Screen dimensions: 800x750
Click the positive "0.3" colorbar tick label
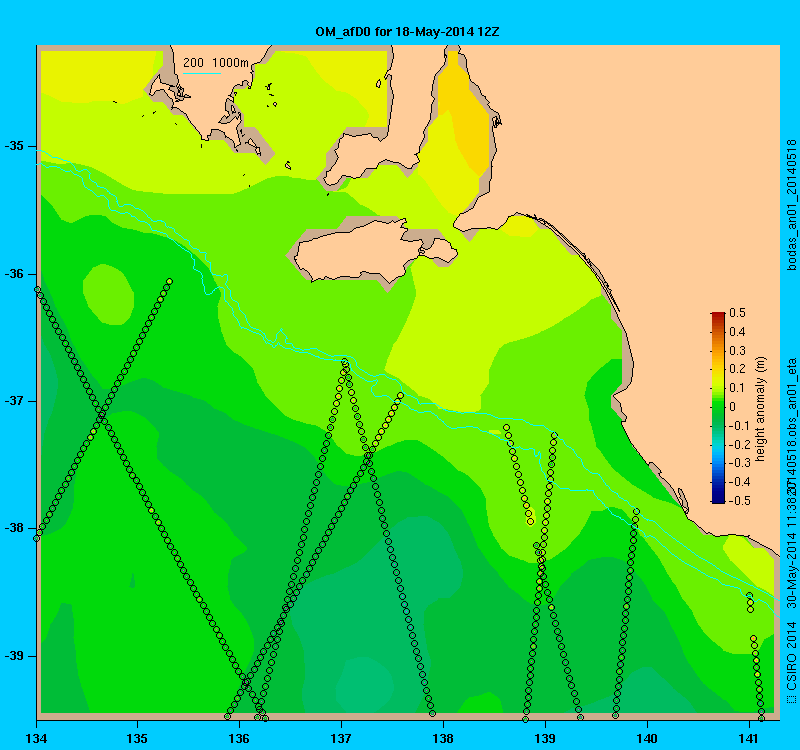[x=738, y=351]
